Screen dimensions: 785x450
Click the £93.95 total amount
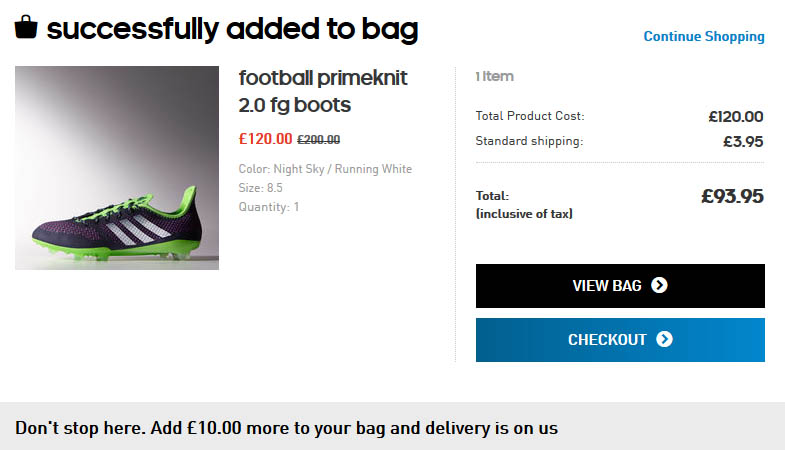pyautogui.click(x=732, y=196)
